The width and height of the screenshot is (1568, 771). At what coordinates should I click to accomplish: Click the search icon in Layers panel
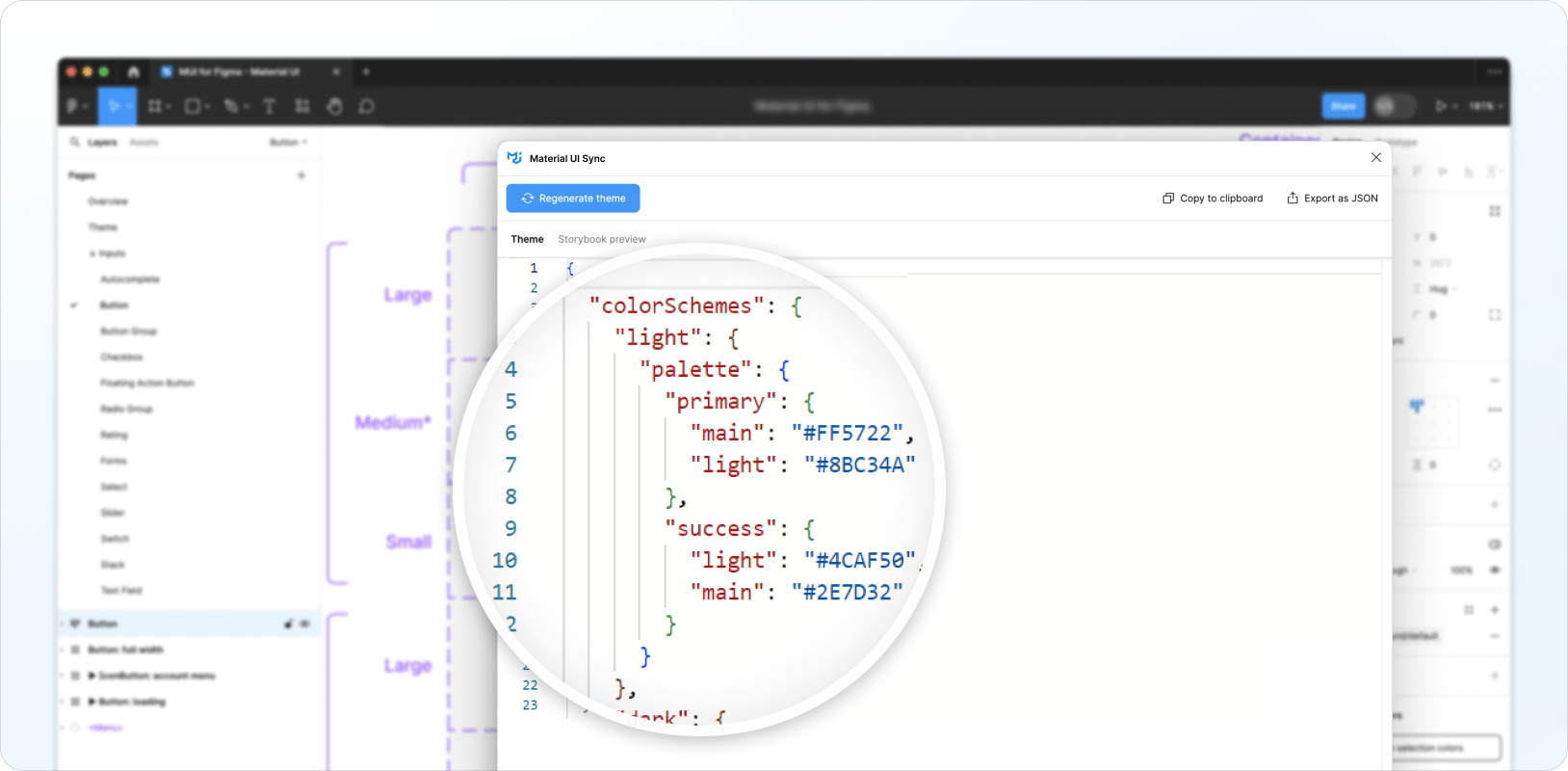point(74,142)
